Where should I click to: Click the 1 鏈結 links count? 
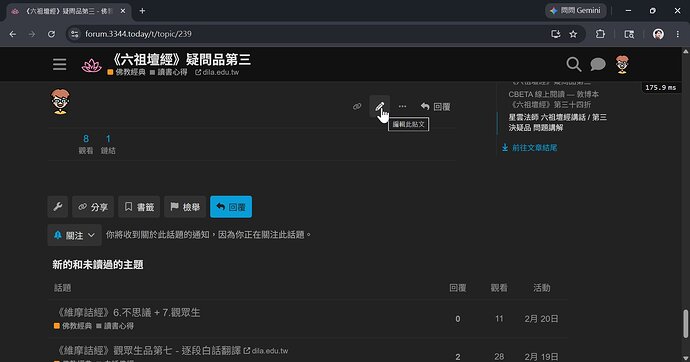pyautogui.click(x=108, y=144)
